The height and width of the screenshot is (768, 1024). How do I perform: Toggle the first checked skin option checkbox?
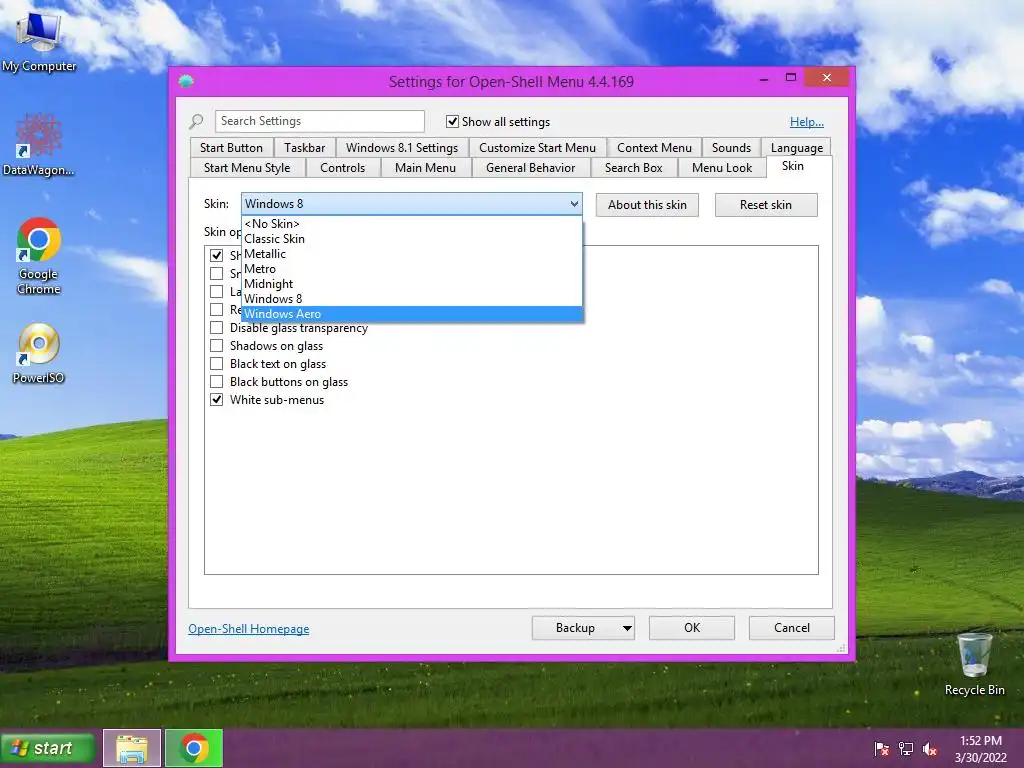click(x=216, y=255)
